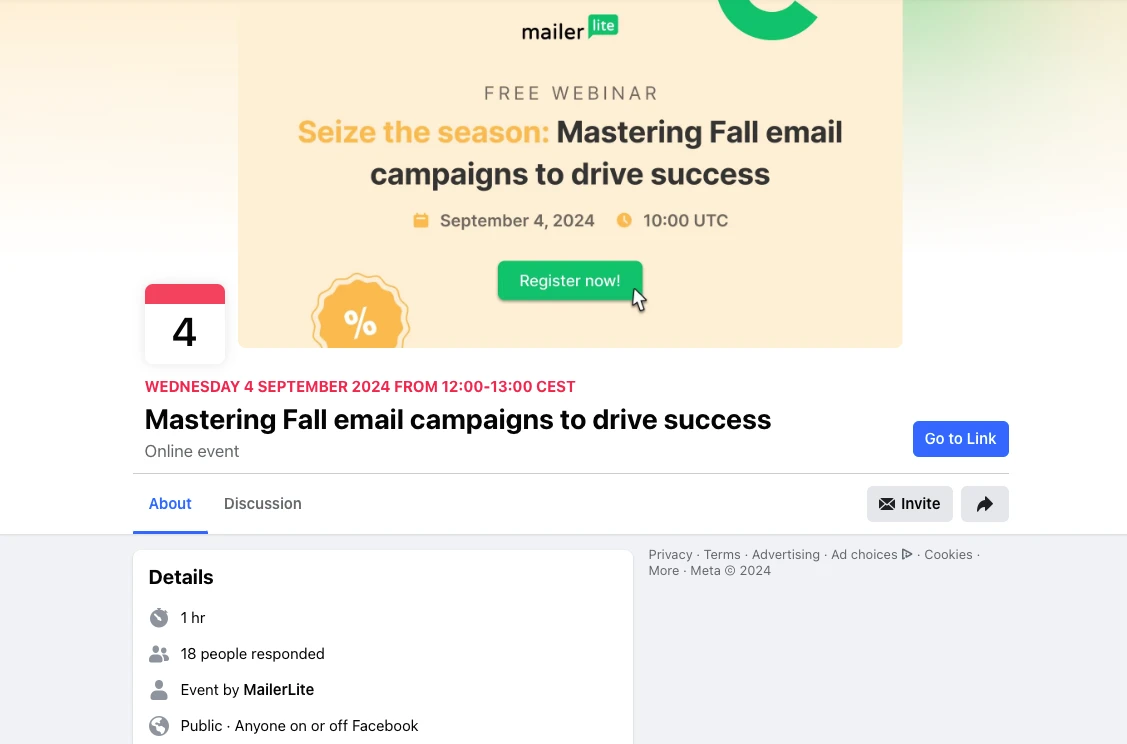
Task: Switch to the Discussion tab
Action: 262,504
